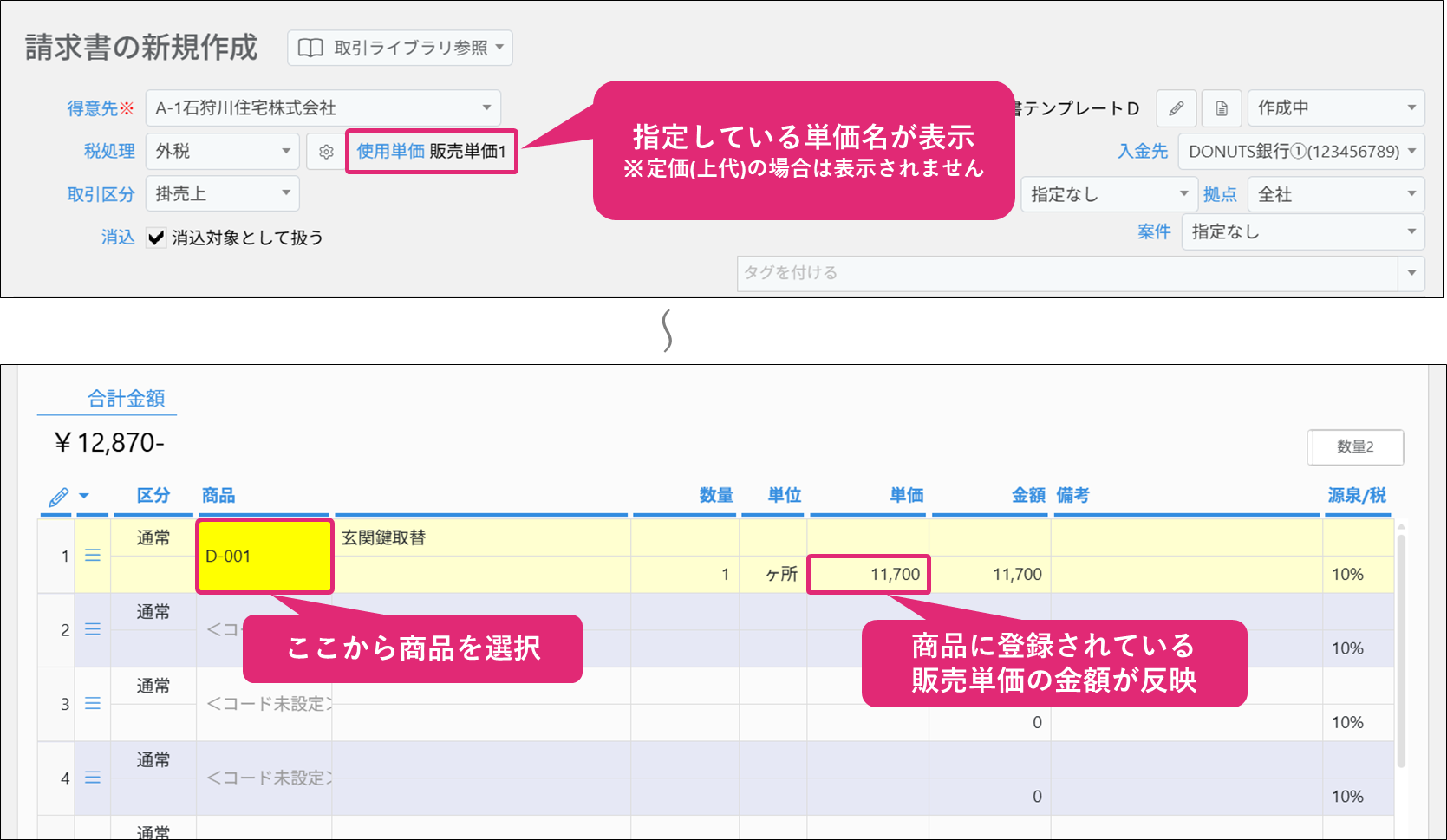Viewport: 1447px width, 840px height.
Task: Click the row 1 drag handle icon
Action: 93,556
